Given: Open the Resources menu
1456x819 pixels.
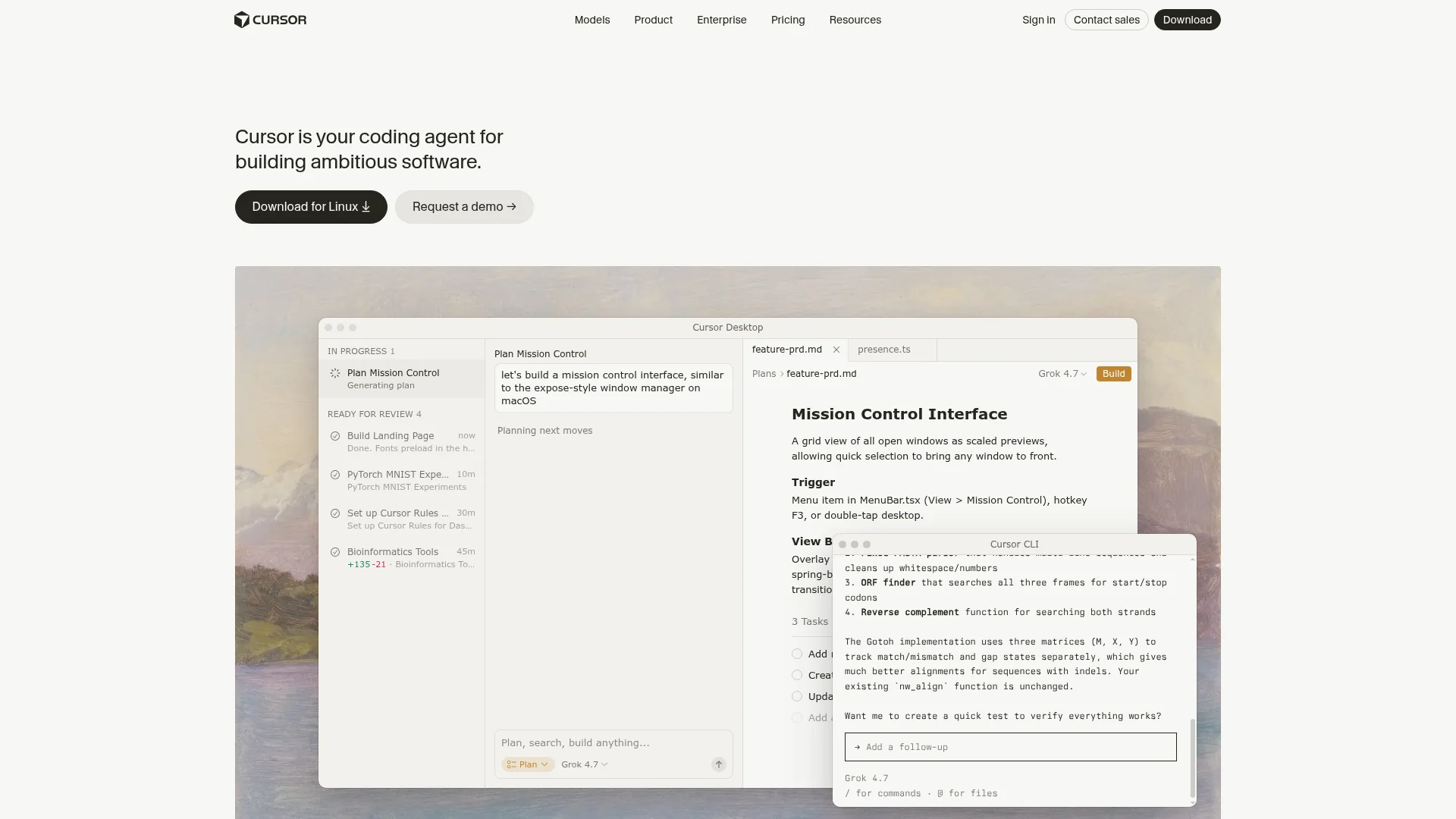Looking at the screenshot, I should click(855, 20).
